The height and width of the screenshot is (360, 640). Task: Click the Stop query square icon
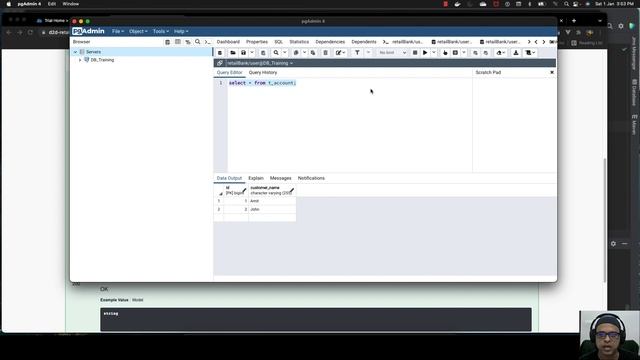pos(415,53)
